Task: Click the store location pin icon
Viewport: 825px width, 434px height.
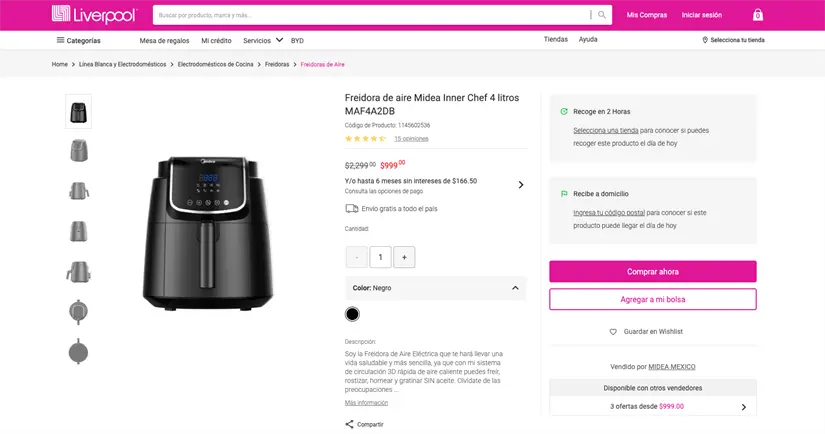Action: click(705, 40)
